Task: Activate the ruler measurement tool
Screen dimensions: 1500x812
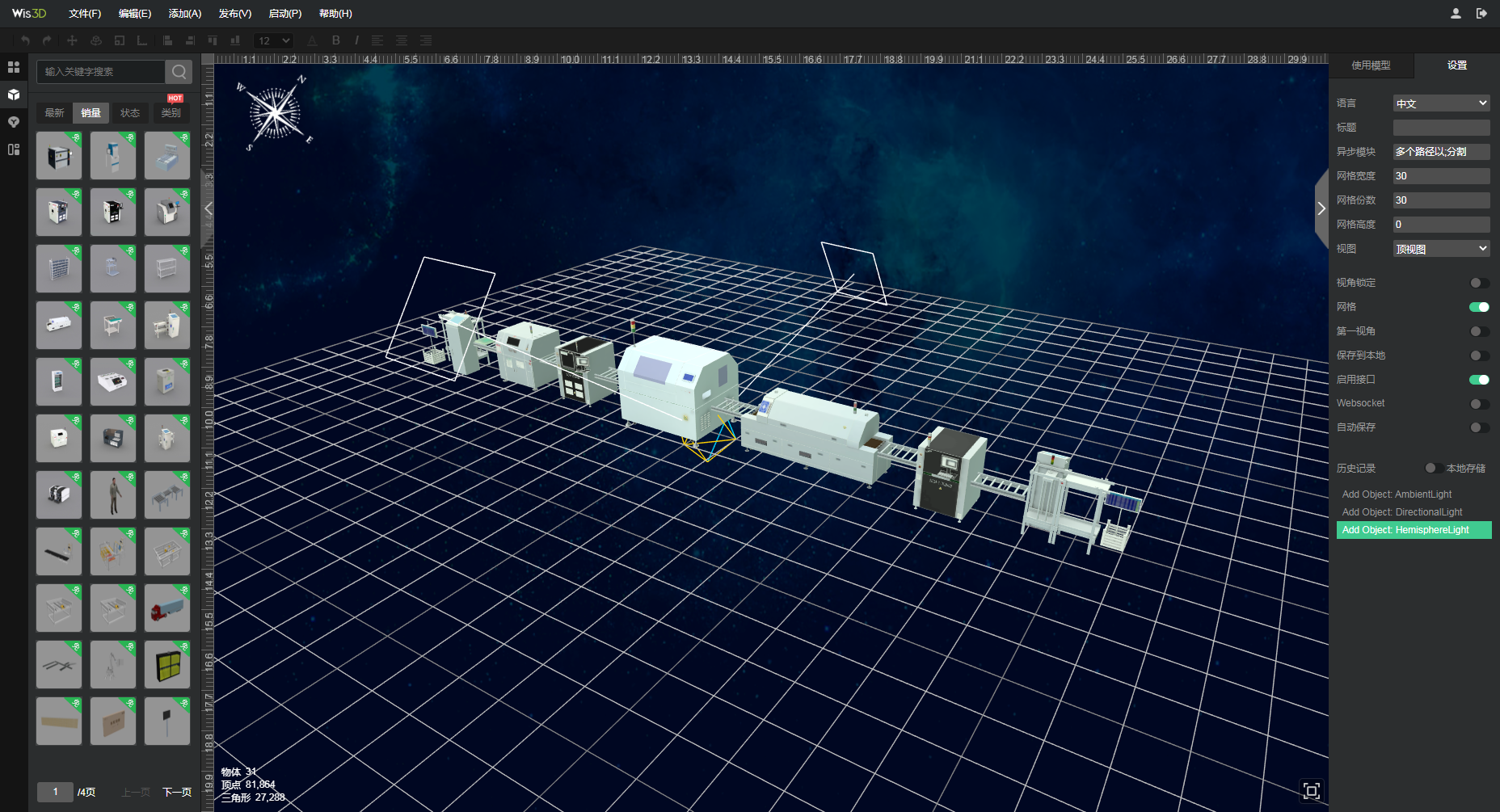Action: (x=142, y=40)
